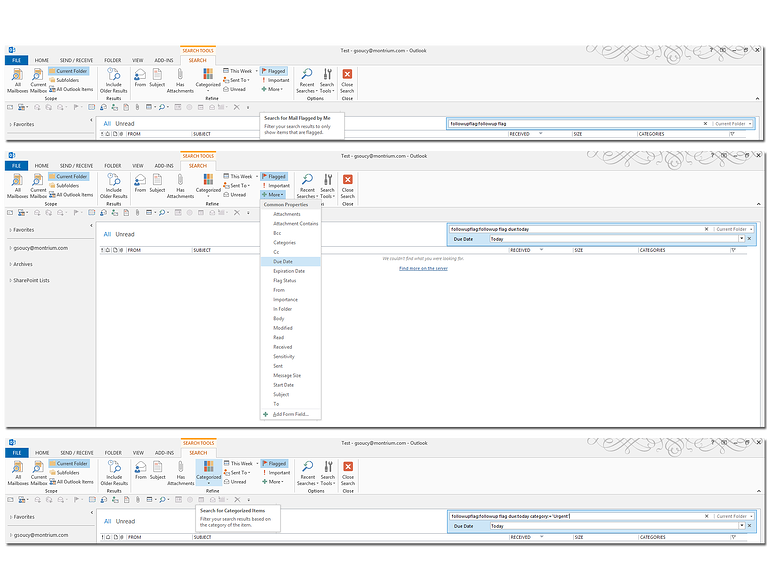Open HOME tab in top Outlook window
This screenshot has width=767, height=575.
click(42, 60)
